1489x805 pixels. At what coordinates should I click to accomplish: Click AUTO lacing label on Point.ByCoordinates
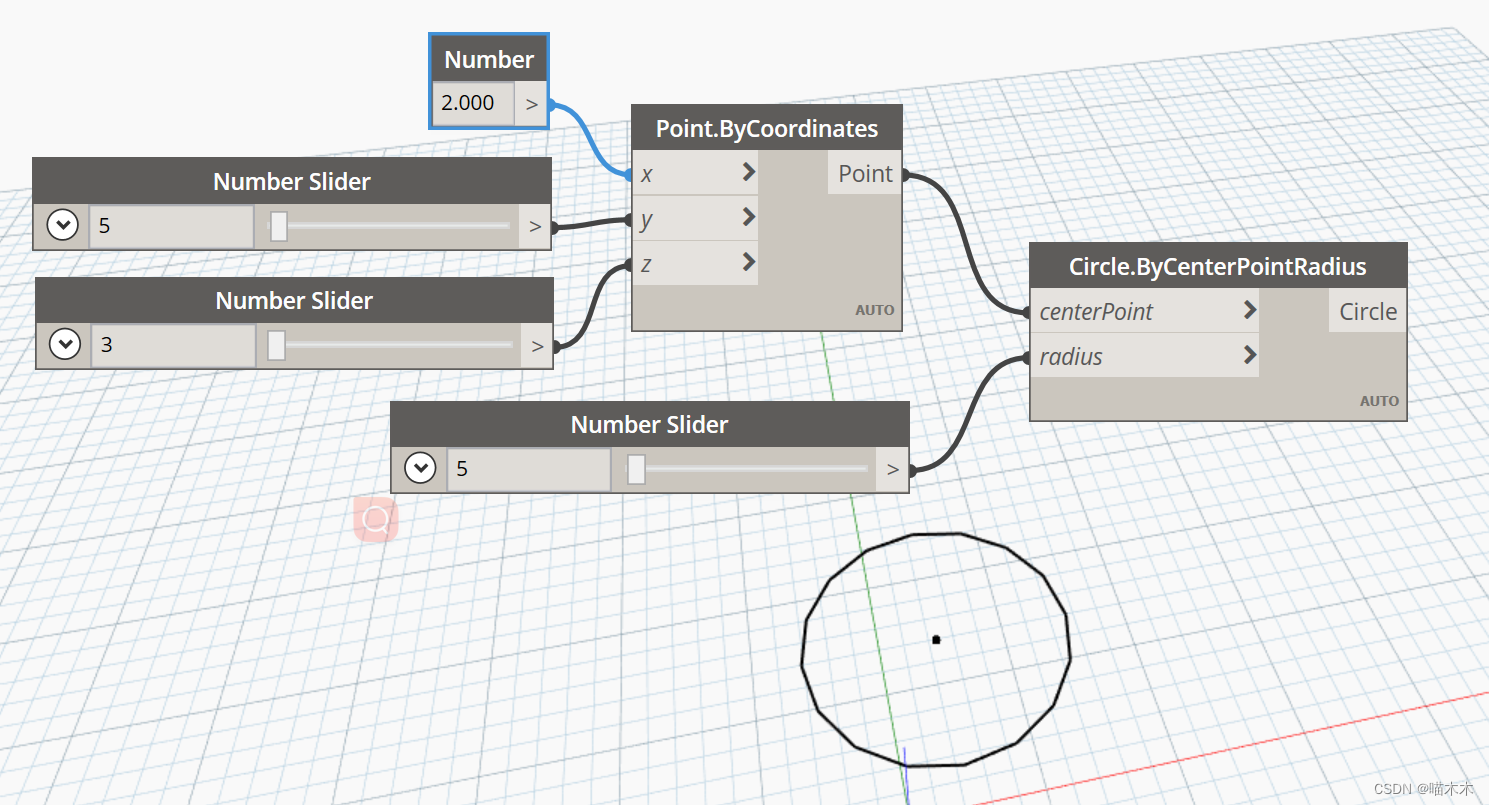(x=875, y=310)
